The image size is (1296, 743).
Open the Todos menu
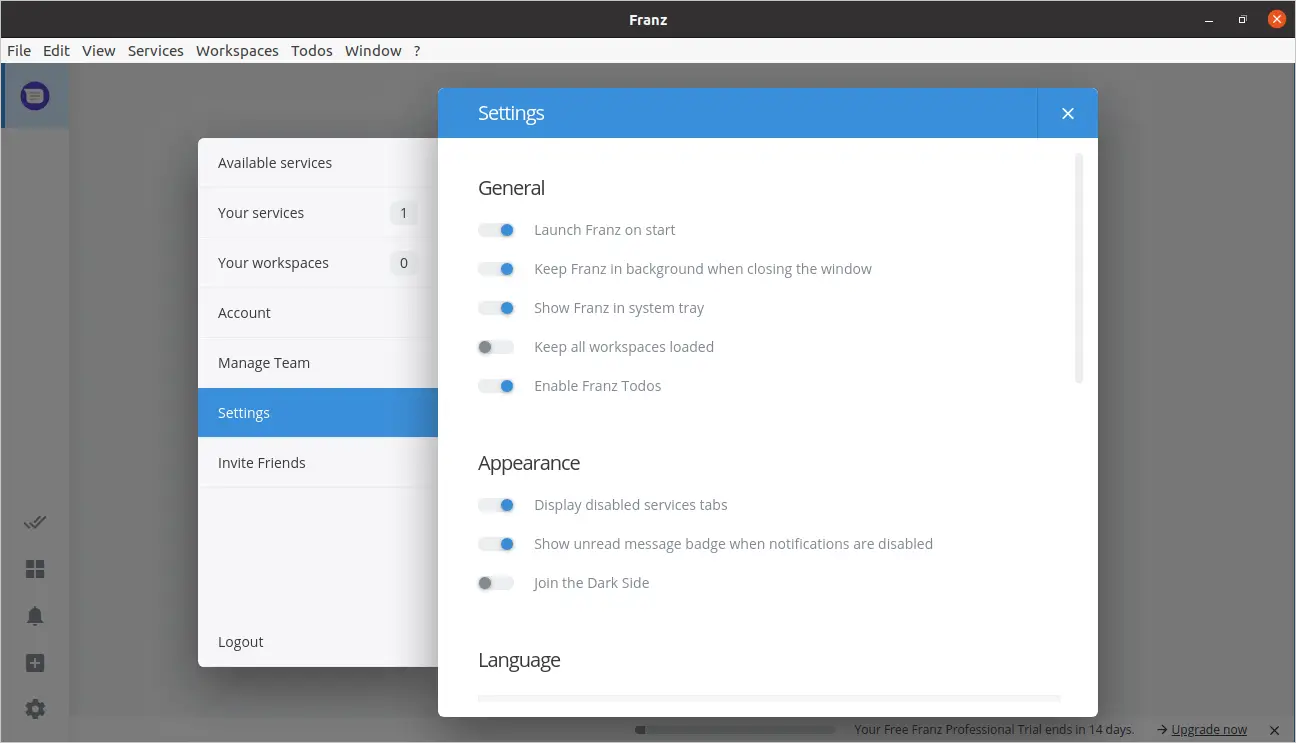[312, 51]
